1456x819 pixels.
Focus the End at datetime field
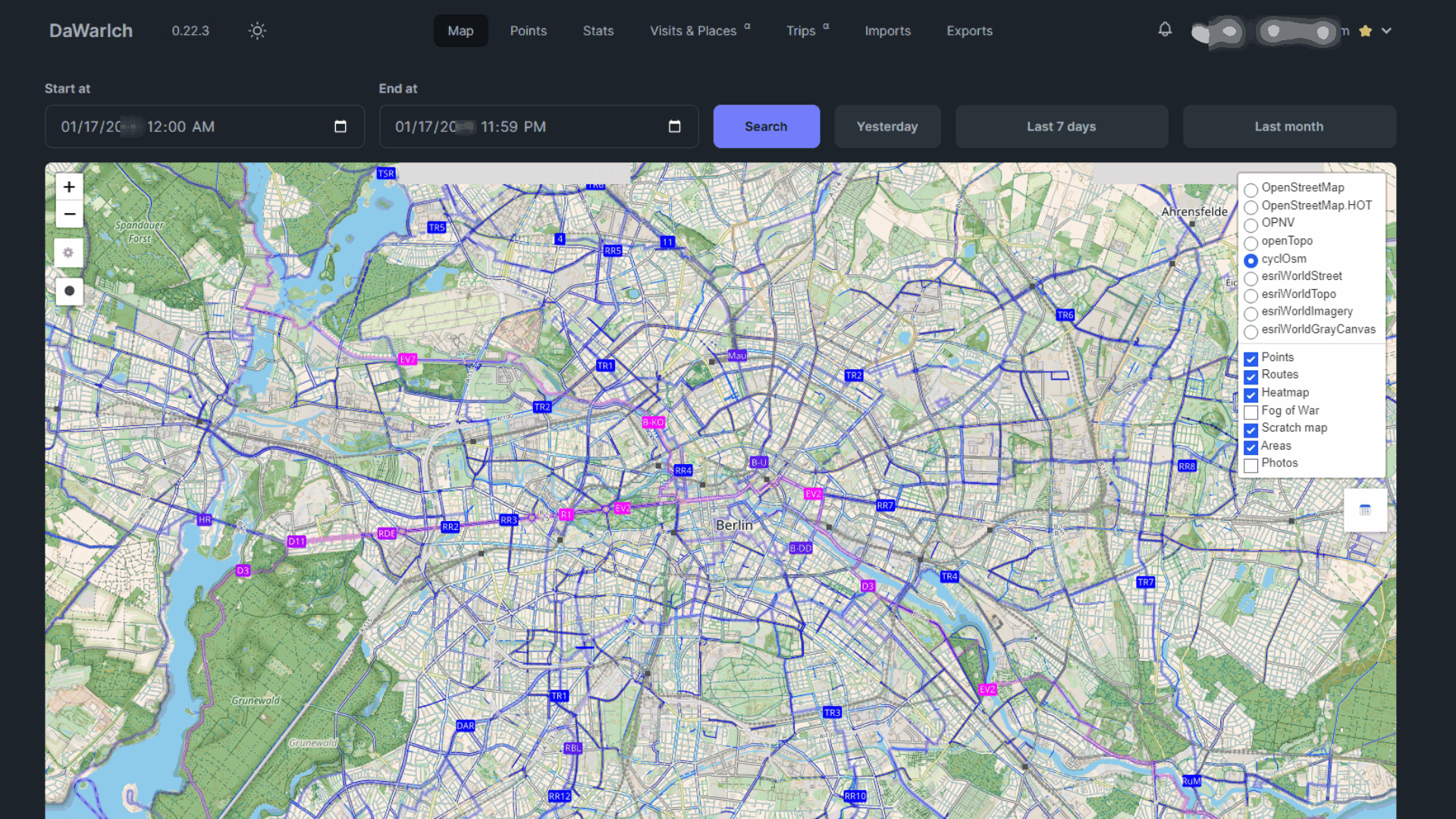(538, 127)
